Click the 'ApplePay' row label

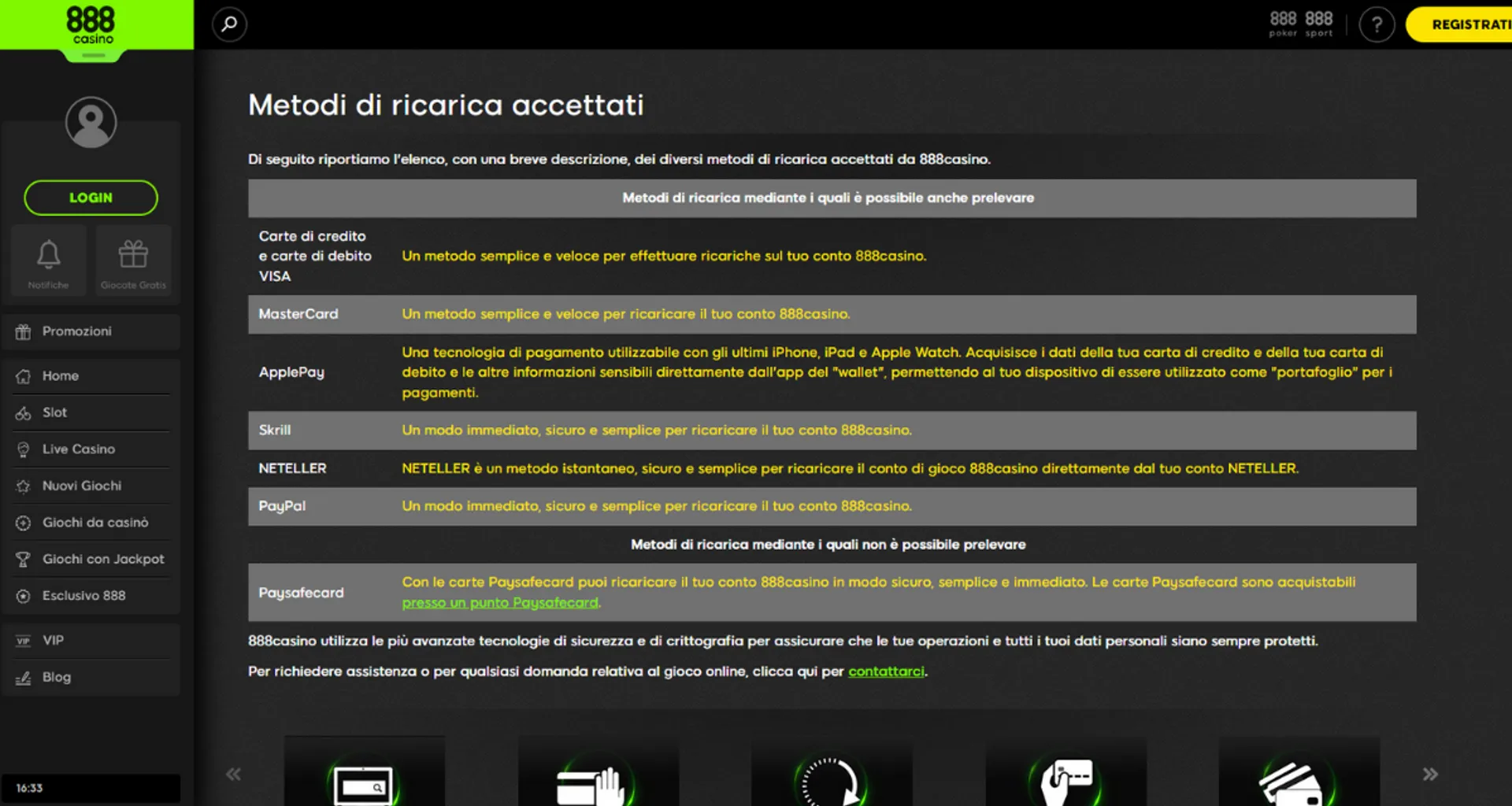291,372
